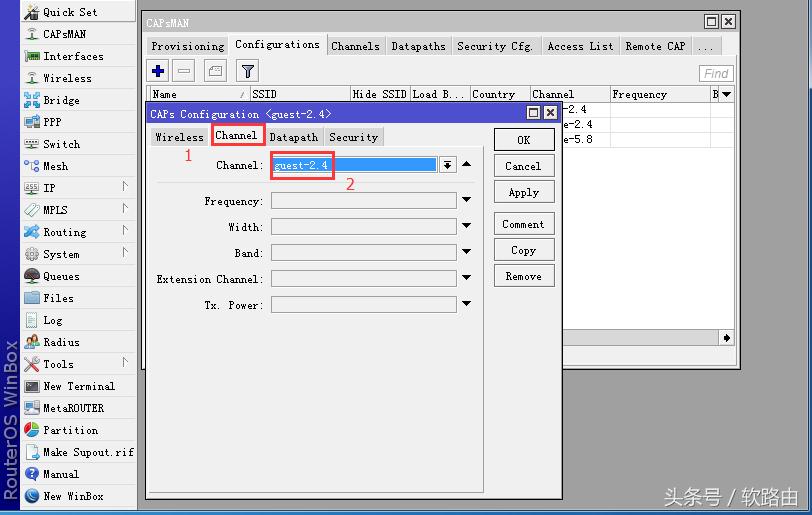Open the CAPsMAN sidebar entry
Image resolution: width=812 pixels, height=515 pixels.
tap(78, 34)
